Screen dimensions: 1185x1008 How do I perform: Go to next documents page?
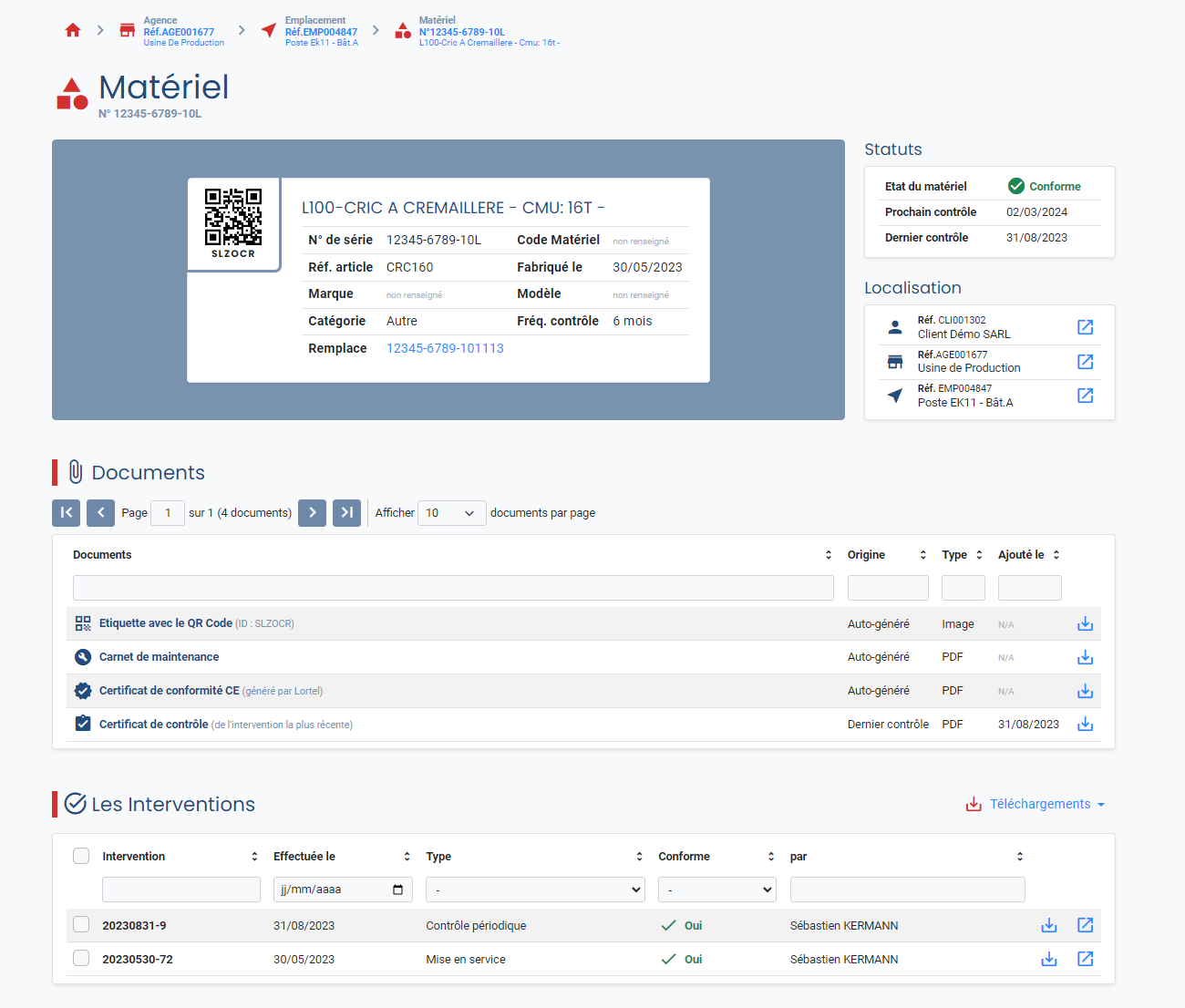pos(312,513)
